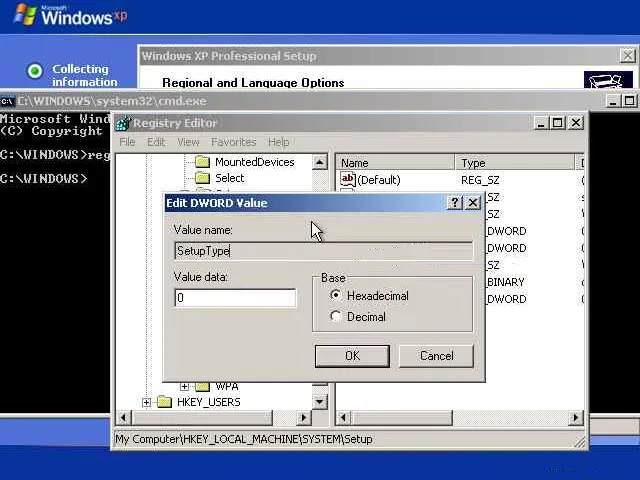Select the MountedDevices folder icon
This screenshot has width=640, height=480.
tap(202, 162)
